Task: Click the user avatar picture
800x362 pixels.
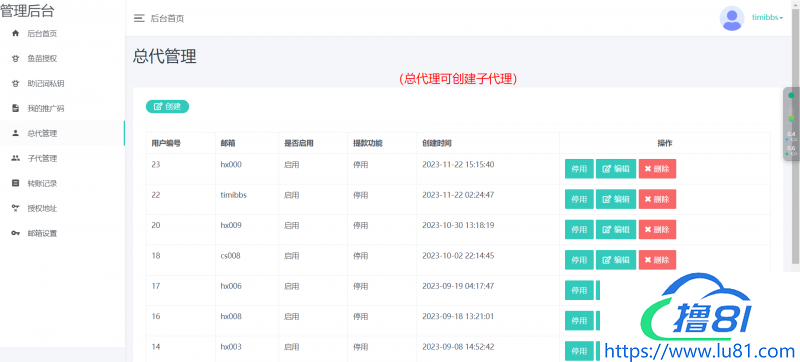Action: [732, 18]
